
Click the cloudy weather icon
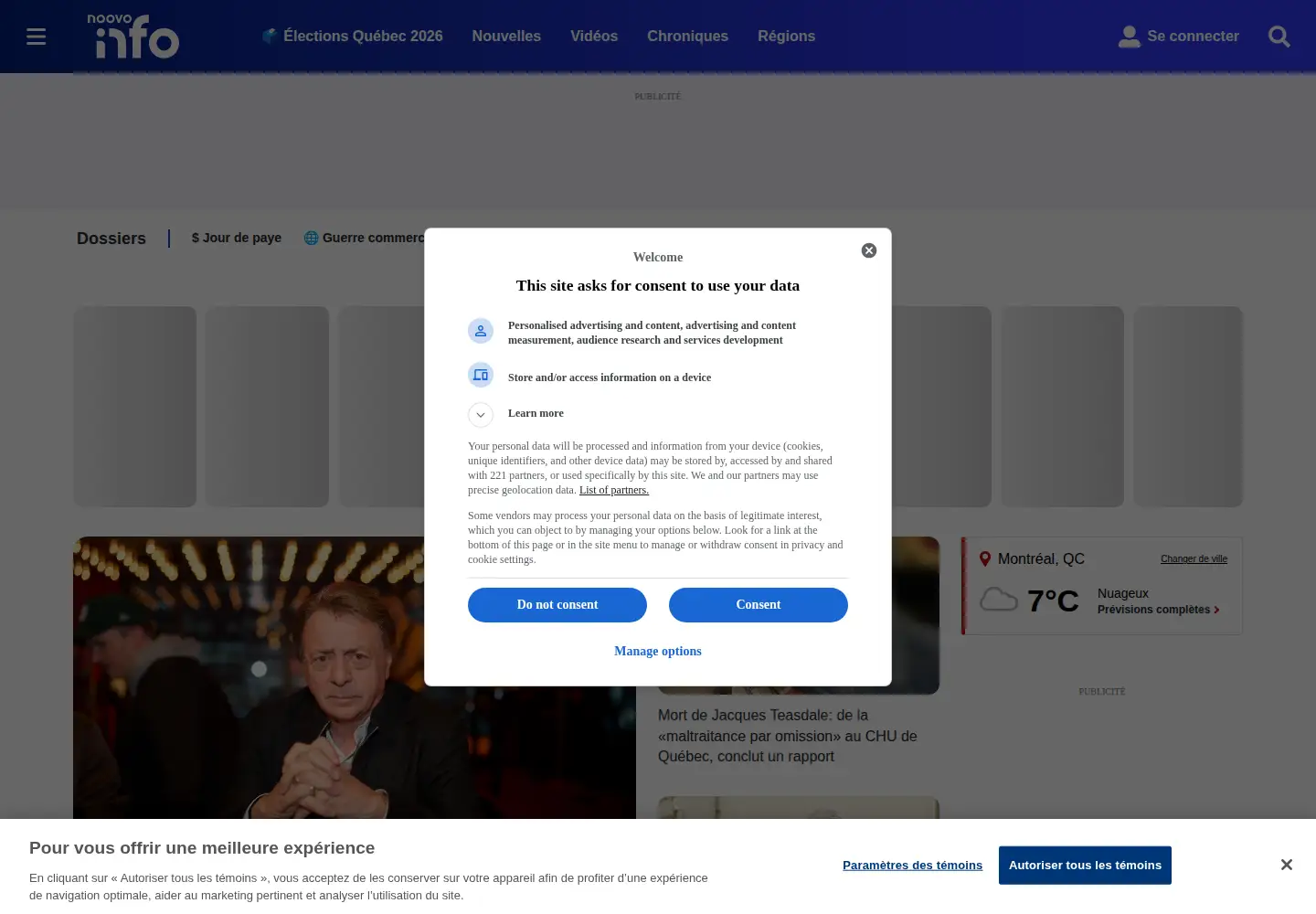(999, 600)
